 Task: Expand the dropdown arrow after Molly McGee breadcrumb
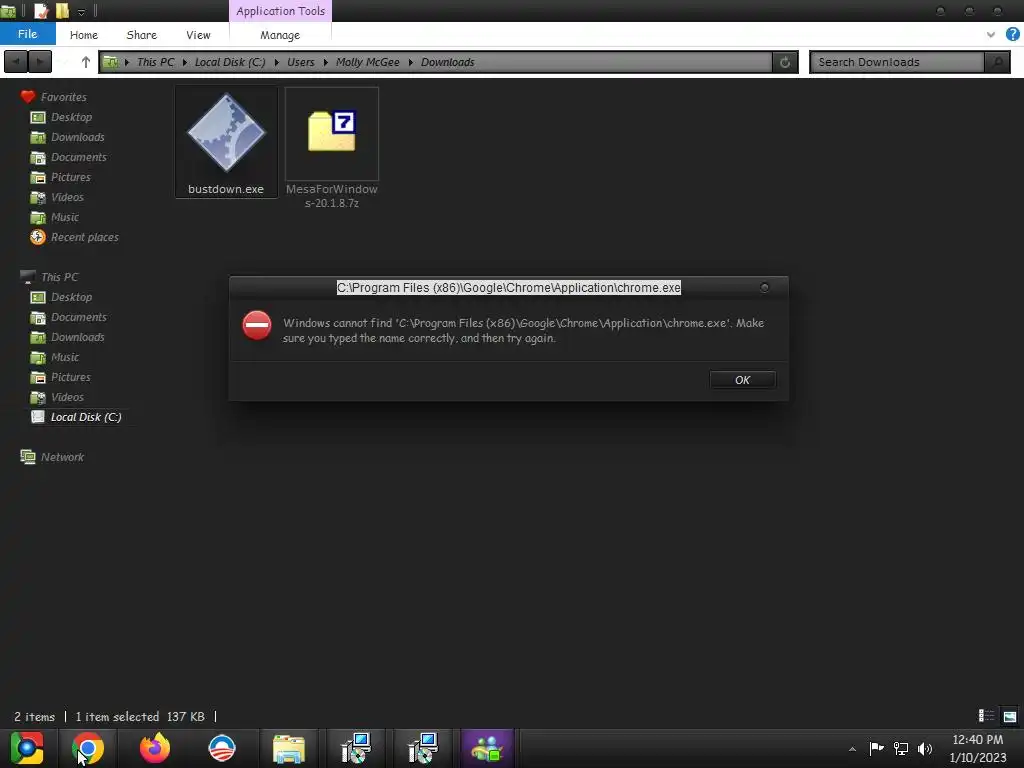tap(410, 62)
